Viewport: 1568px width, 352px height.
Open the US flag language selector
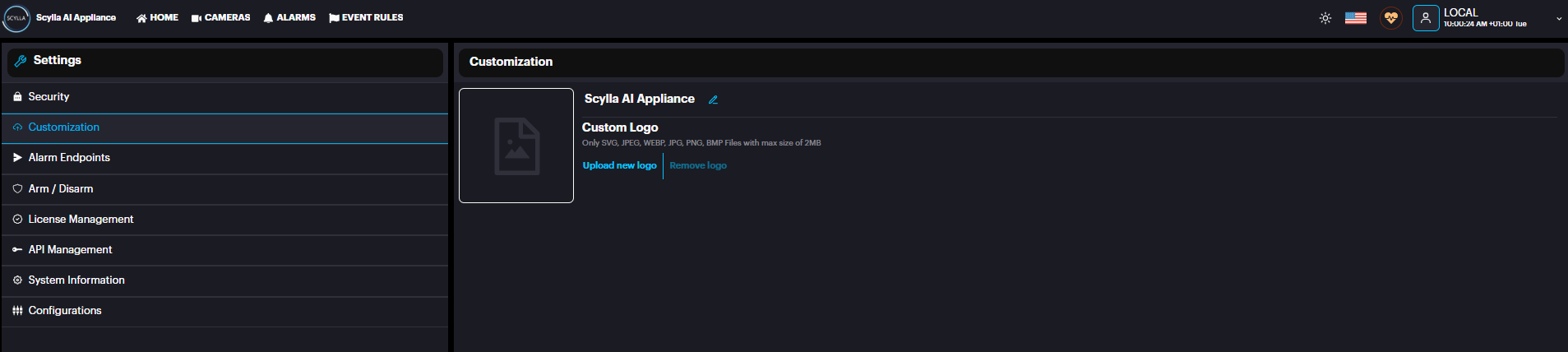1355,18
